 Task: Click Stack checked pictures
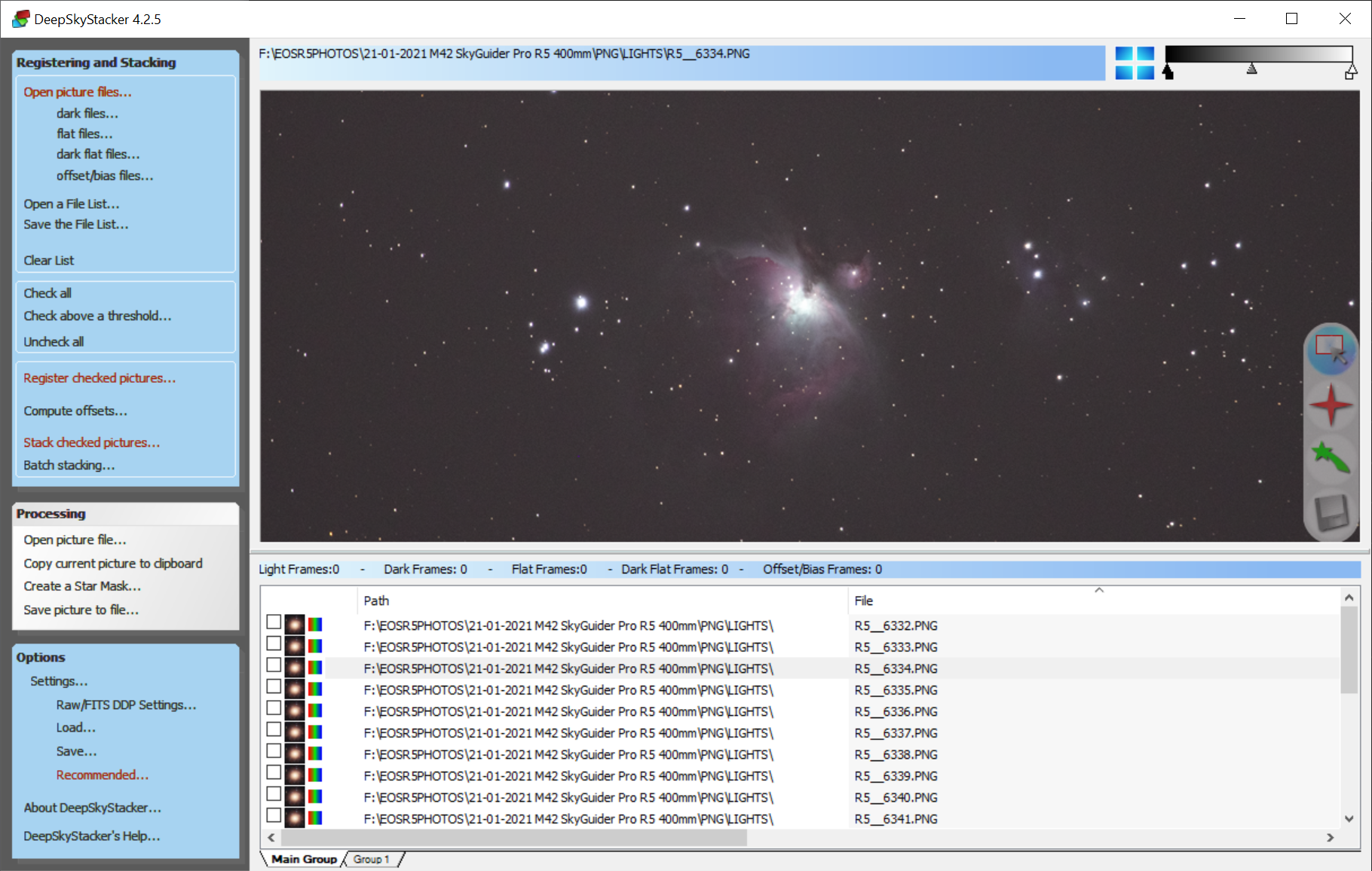tap(92, 443)
